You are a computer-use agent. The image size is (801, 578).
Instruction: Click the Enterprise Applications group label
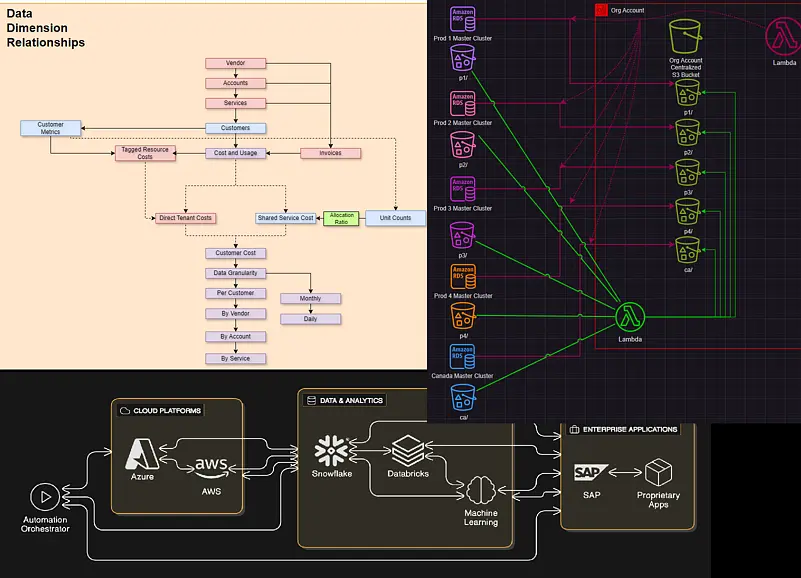[x=624, y=429]
